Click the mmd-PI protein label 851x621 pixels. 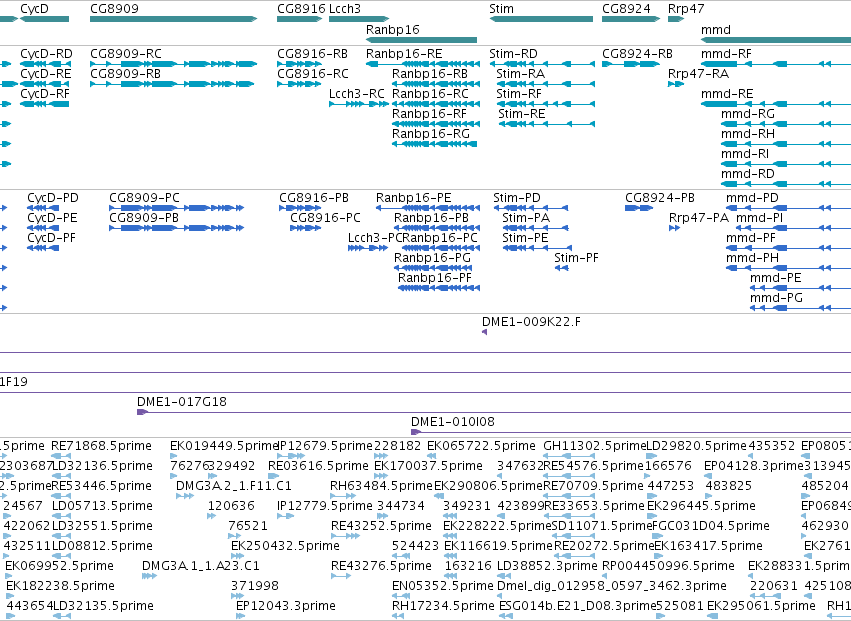(x=759, y=218)
